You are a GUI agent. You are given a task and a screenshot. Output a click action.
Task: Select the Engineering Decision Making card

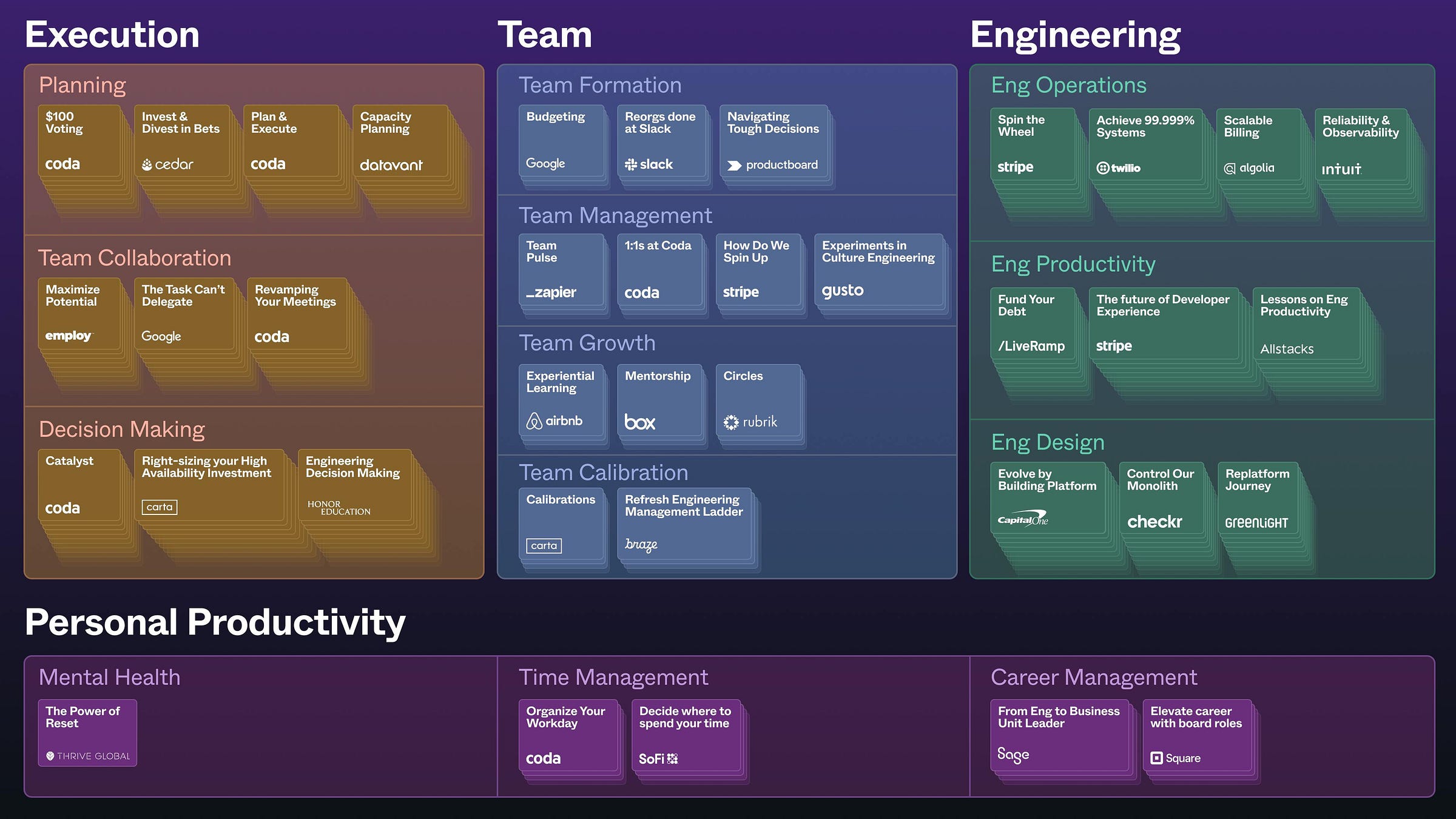(x=355, y=485)
